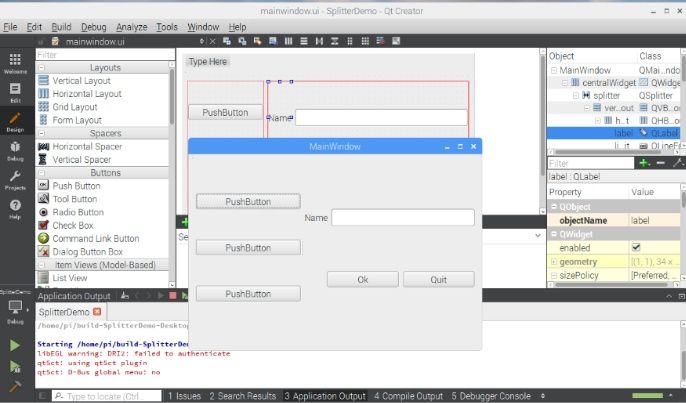
Task: Open the Build menu
Action: pyautogui.click(x=61, y=27)
